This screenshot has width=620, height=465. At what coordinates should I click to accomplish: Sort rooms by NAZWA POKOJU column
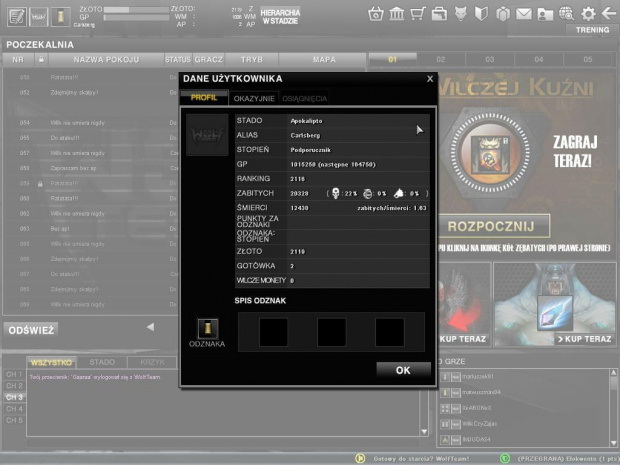point(106,59)
